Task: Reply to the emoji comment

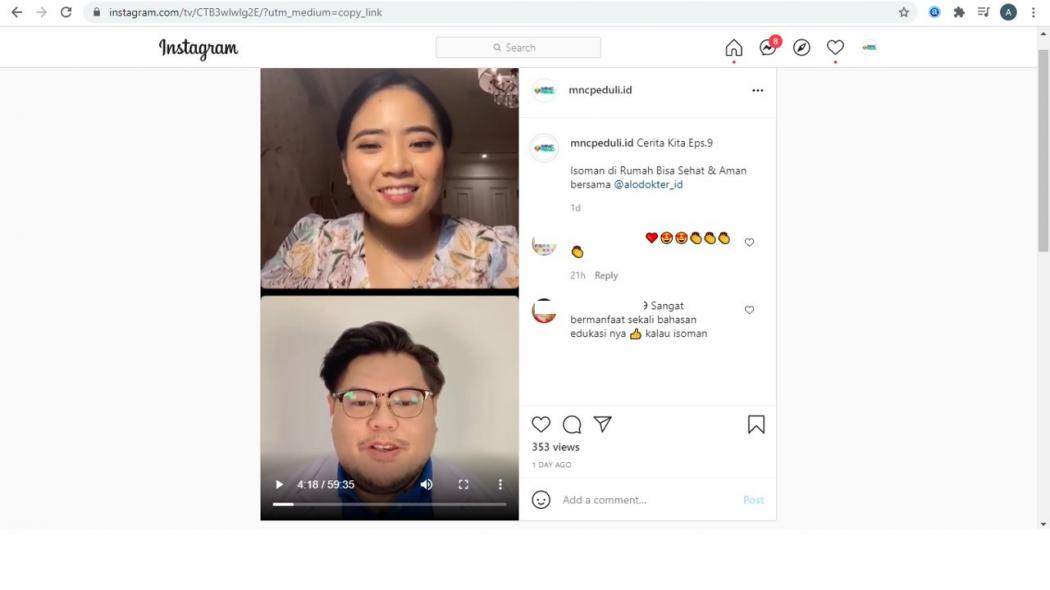Action: tap(605, 275)
